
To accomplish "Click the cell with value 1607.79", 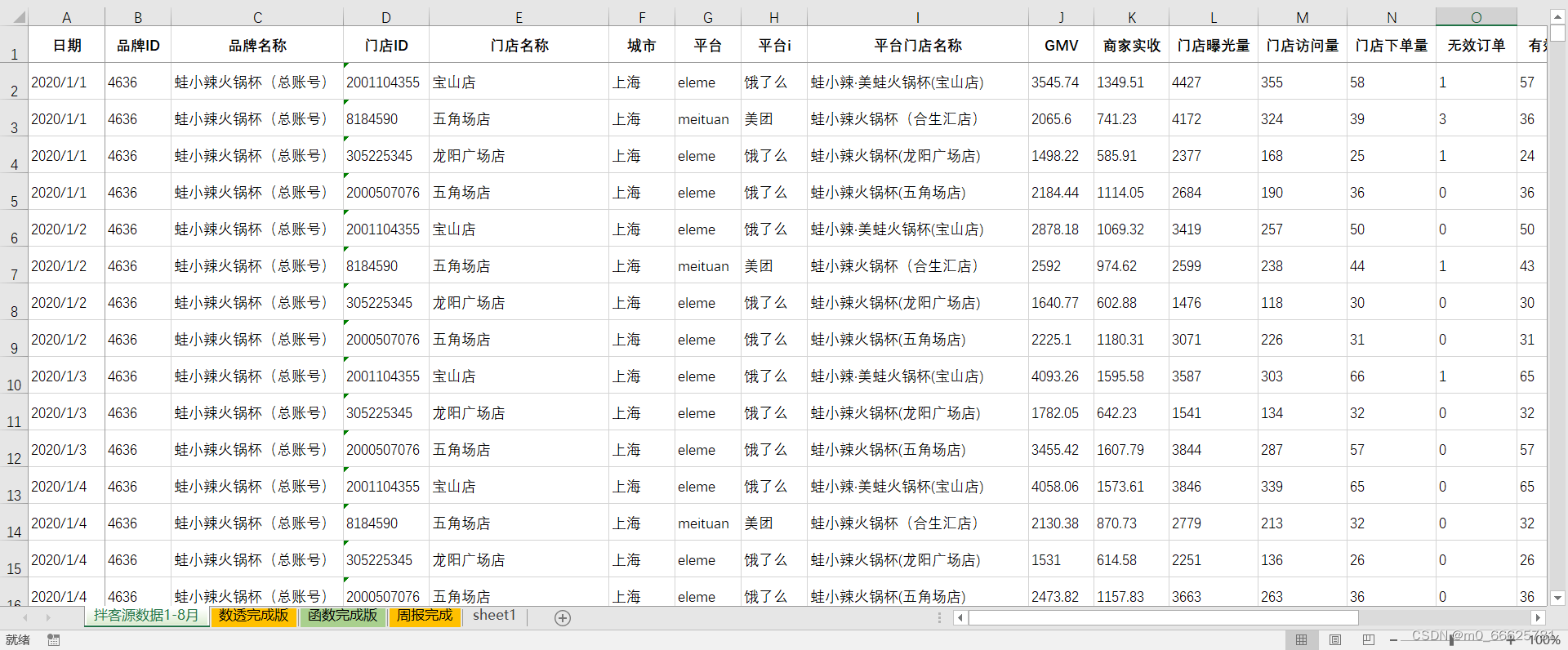I will [1132, 450].
